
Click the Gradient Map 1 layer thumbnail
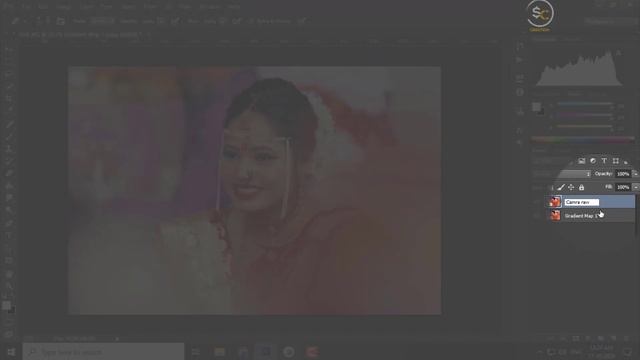coord(555,215)
